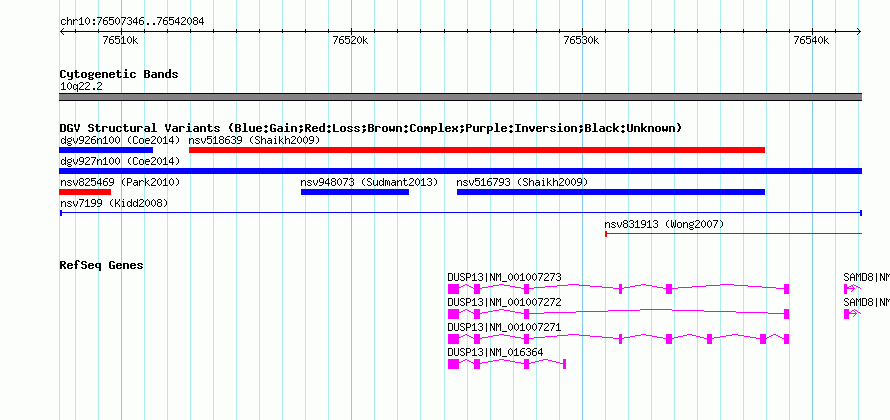Screen dimensions: 890x420
Task: Open the nsv825469 (Park2010) variant label
Action: coord(120,182)
